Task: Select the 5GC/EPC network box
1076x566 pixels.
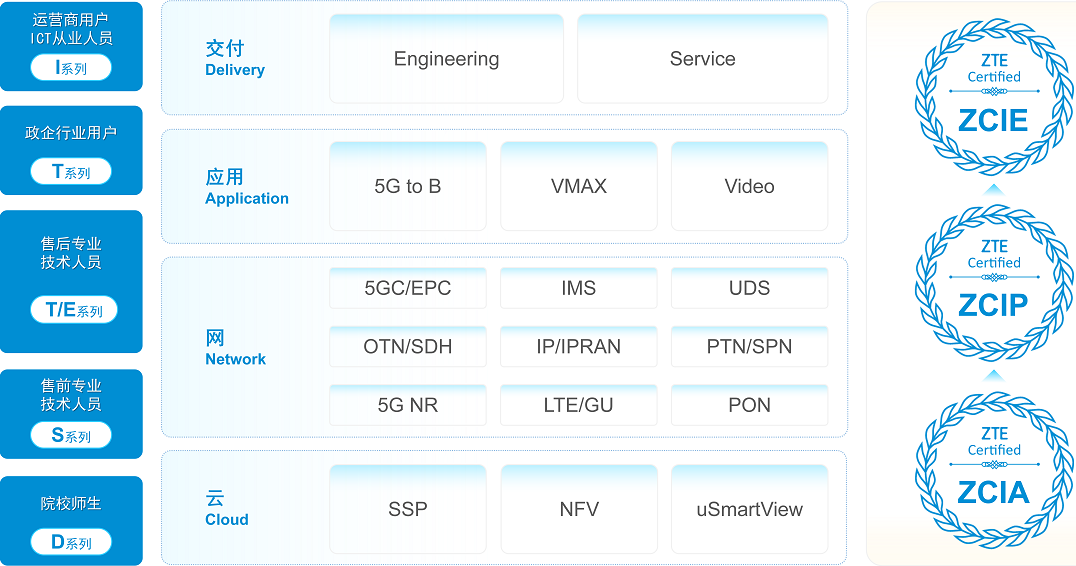Action: tap(408, 288)
